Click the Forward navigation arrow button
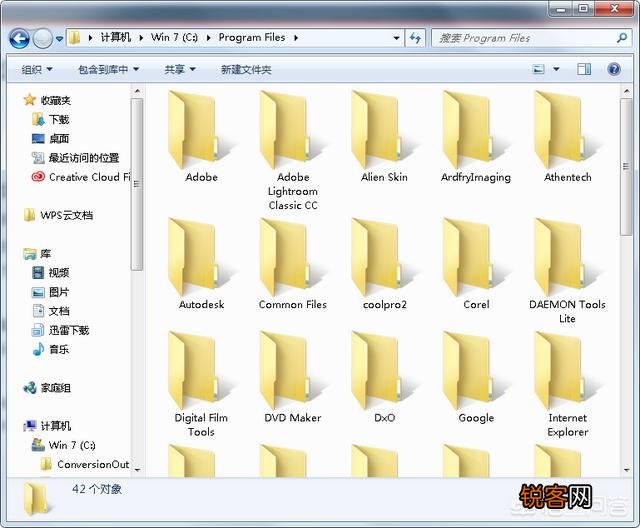The width and height of the screenshot is (640, 528). [42, 39]
